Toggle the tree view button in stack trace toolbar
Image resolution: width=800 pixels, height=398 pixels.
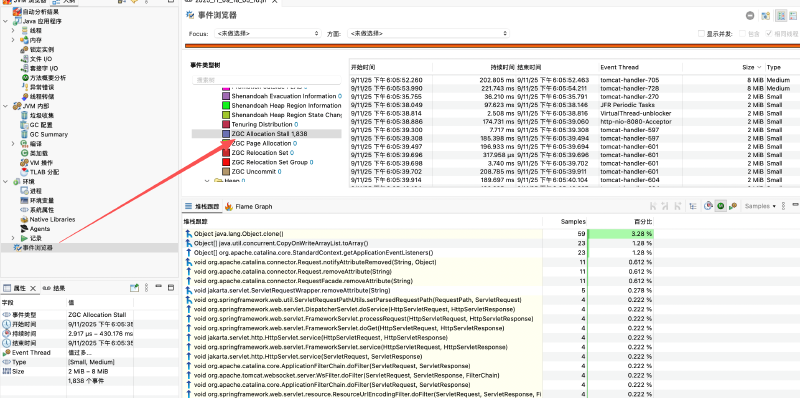692,206
